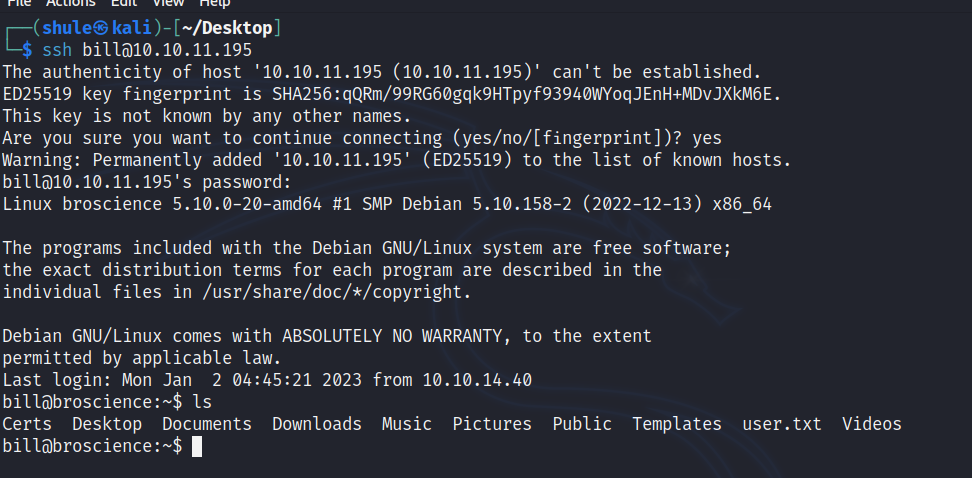The width and height of the screenshot is (972, 478).
Task: Click the Music directory name
Action: pyautogui.click(x=407, y=424)
